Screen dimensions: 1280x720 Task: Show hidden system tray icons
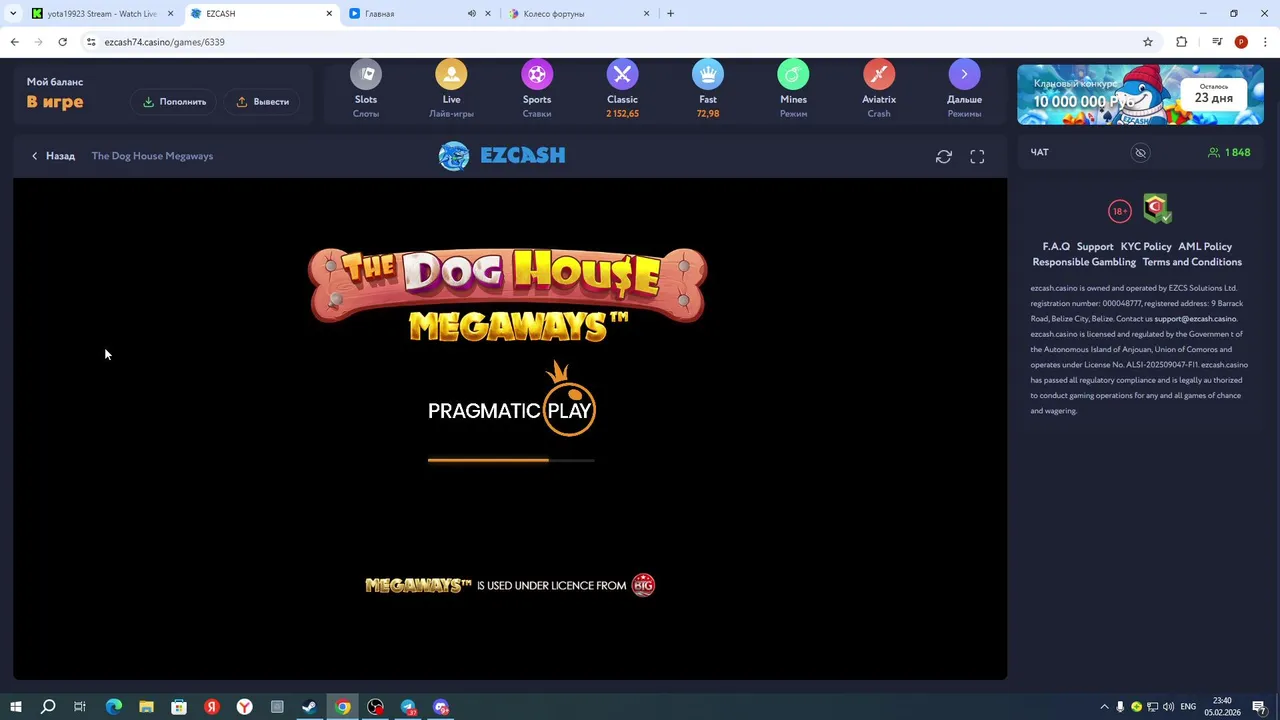(x=1104, y=707)
